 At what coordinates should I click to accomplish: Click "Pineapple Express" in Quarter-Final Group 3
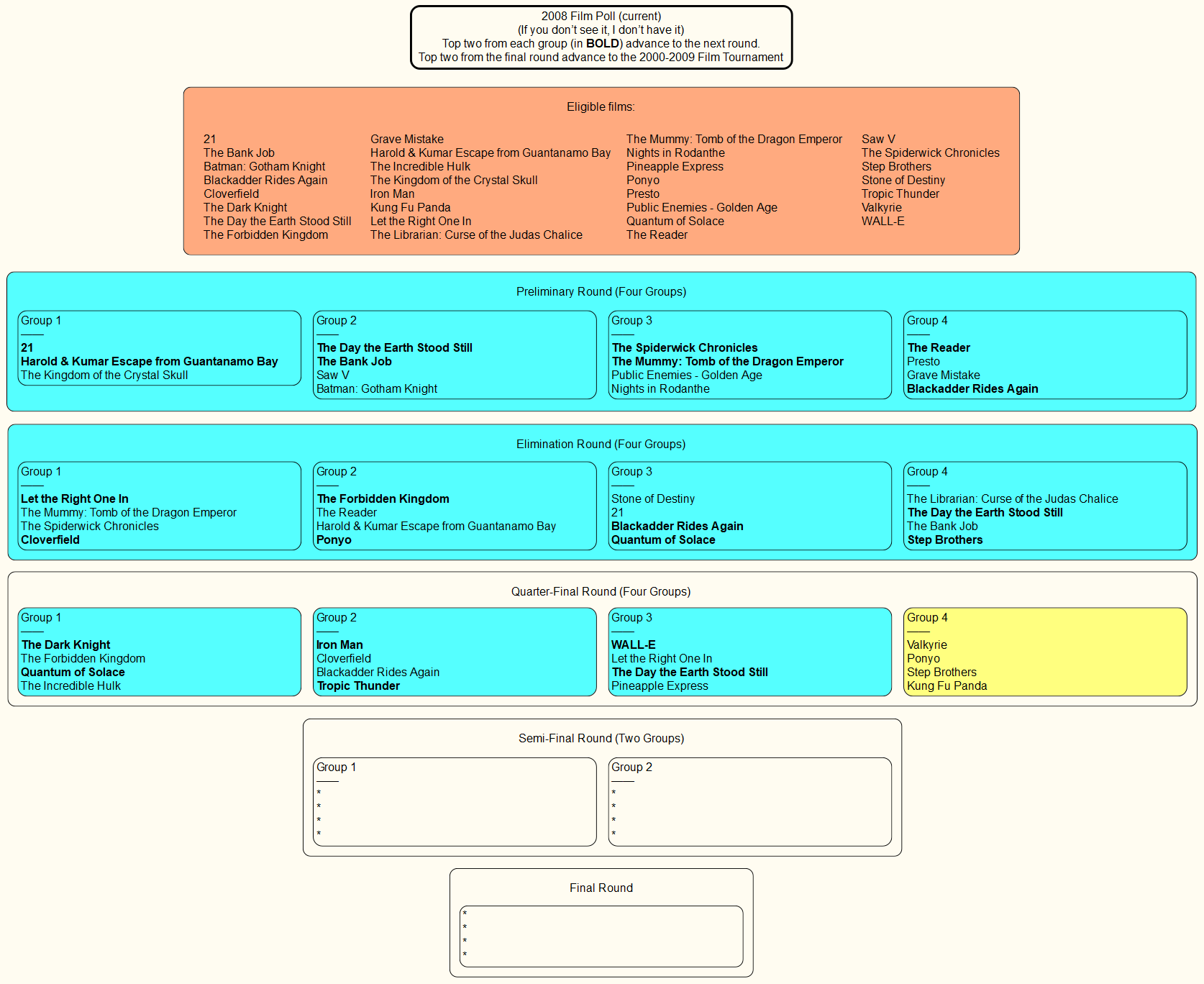[660, 686]
